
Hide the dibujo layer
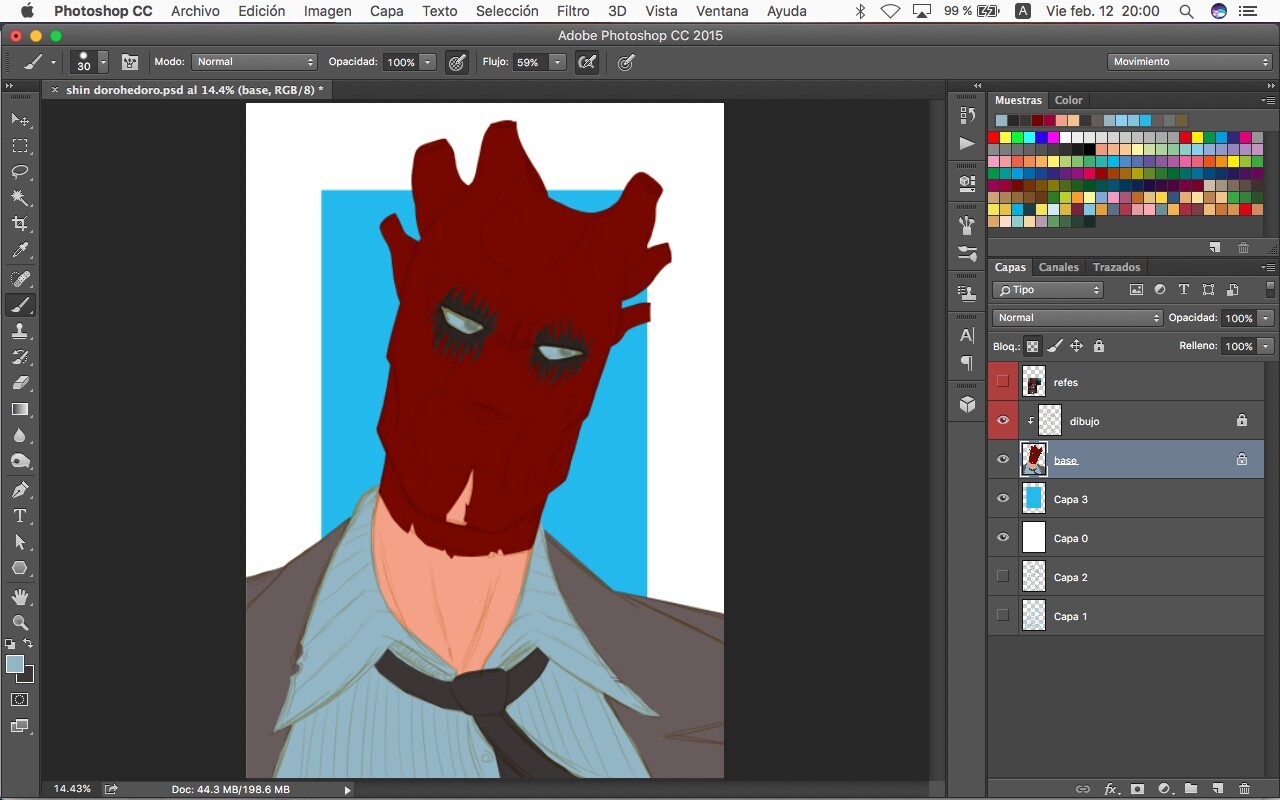1003,421
